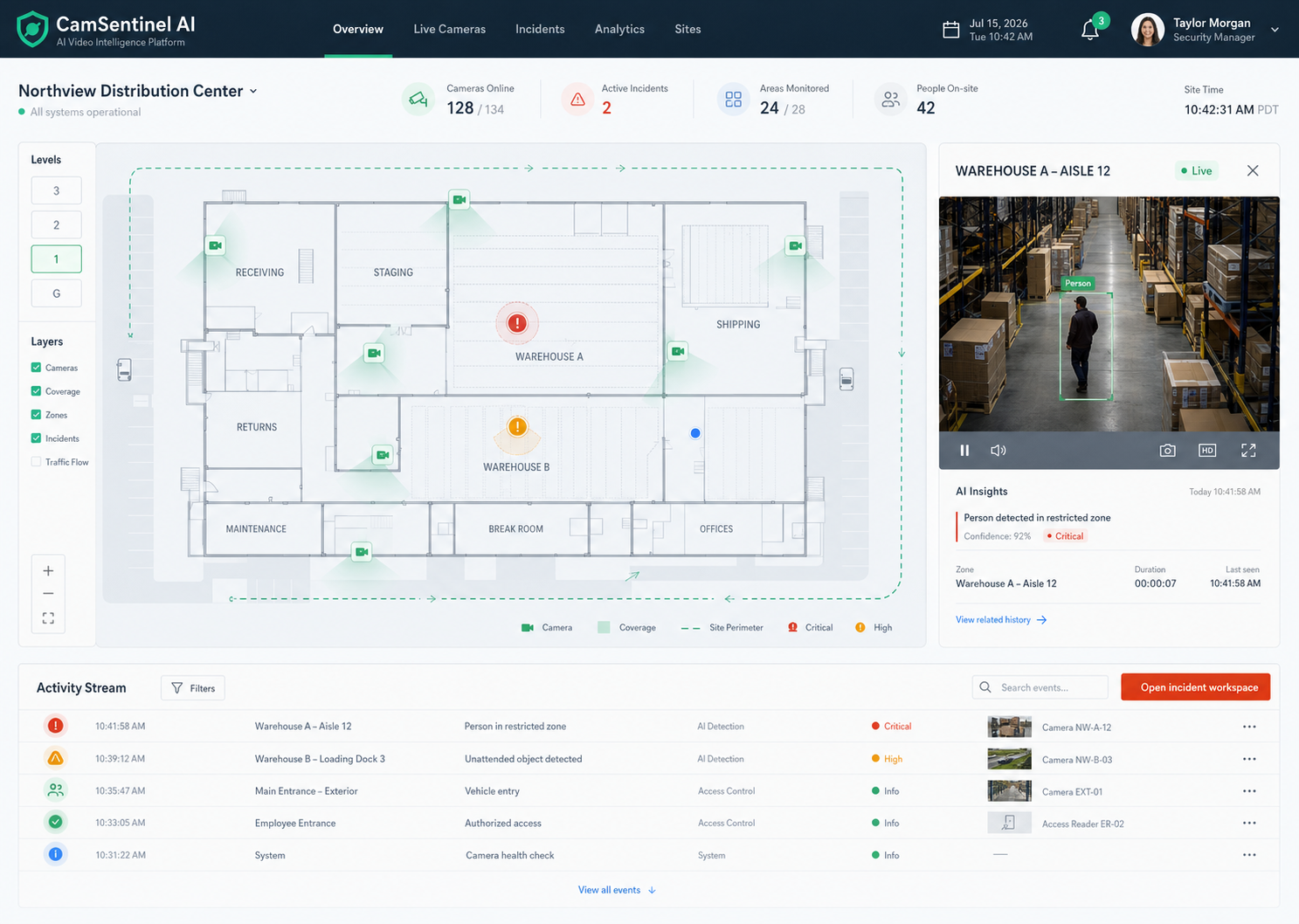Enable the Traffic Flow layer
This screenshot has width=1299, height=924.
click(36, 462)
